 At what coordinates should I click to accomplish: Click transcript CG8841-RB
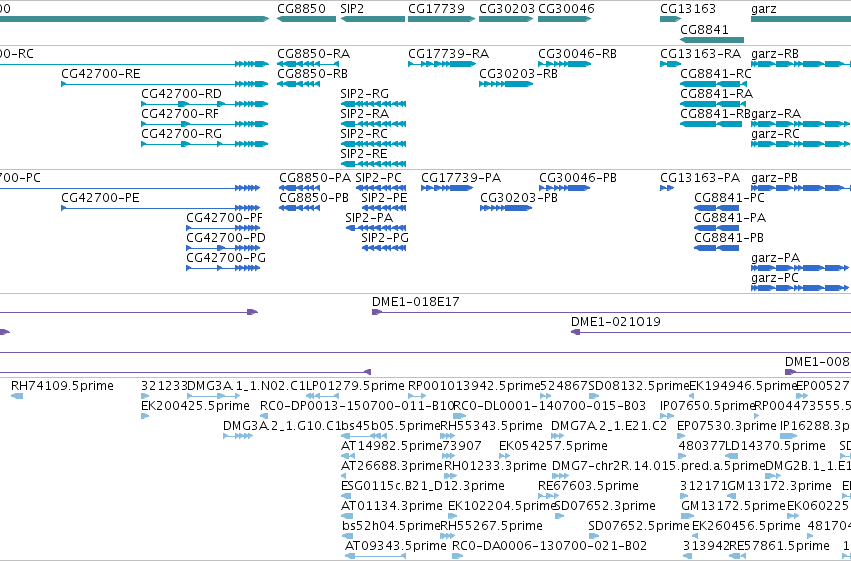pyautogui.click(x=711, y=124)
